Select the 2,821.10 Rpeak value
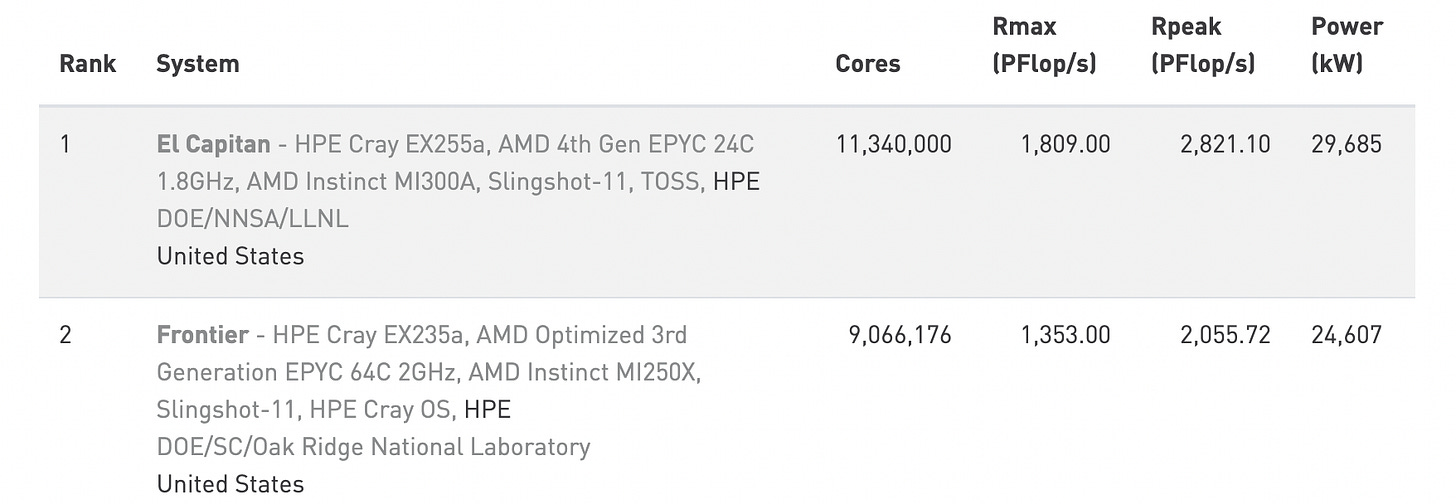 pos(1225,144)
